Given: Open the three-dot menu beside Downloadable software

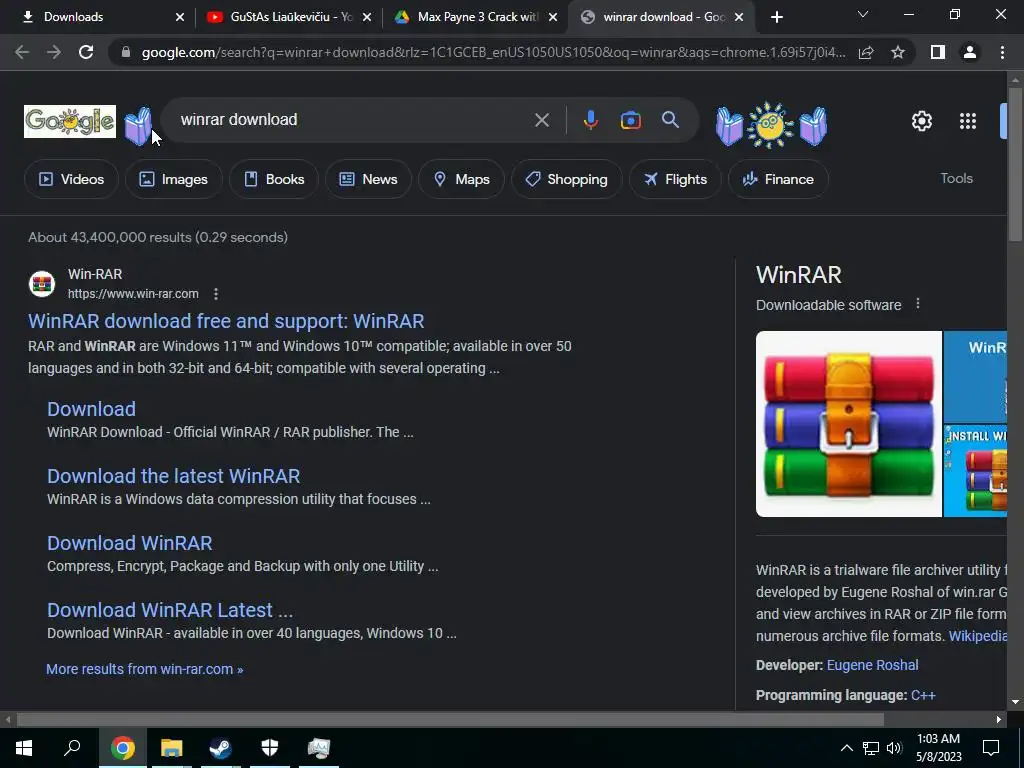Looking at the screenshot, I should (x=918, y=304).
